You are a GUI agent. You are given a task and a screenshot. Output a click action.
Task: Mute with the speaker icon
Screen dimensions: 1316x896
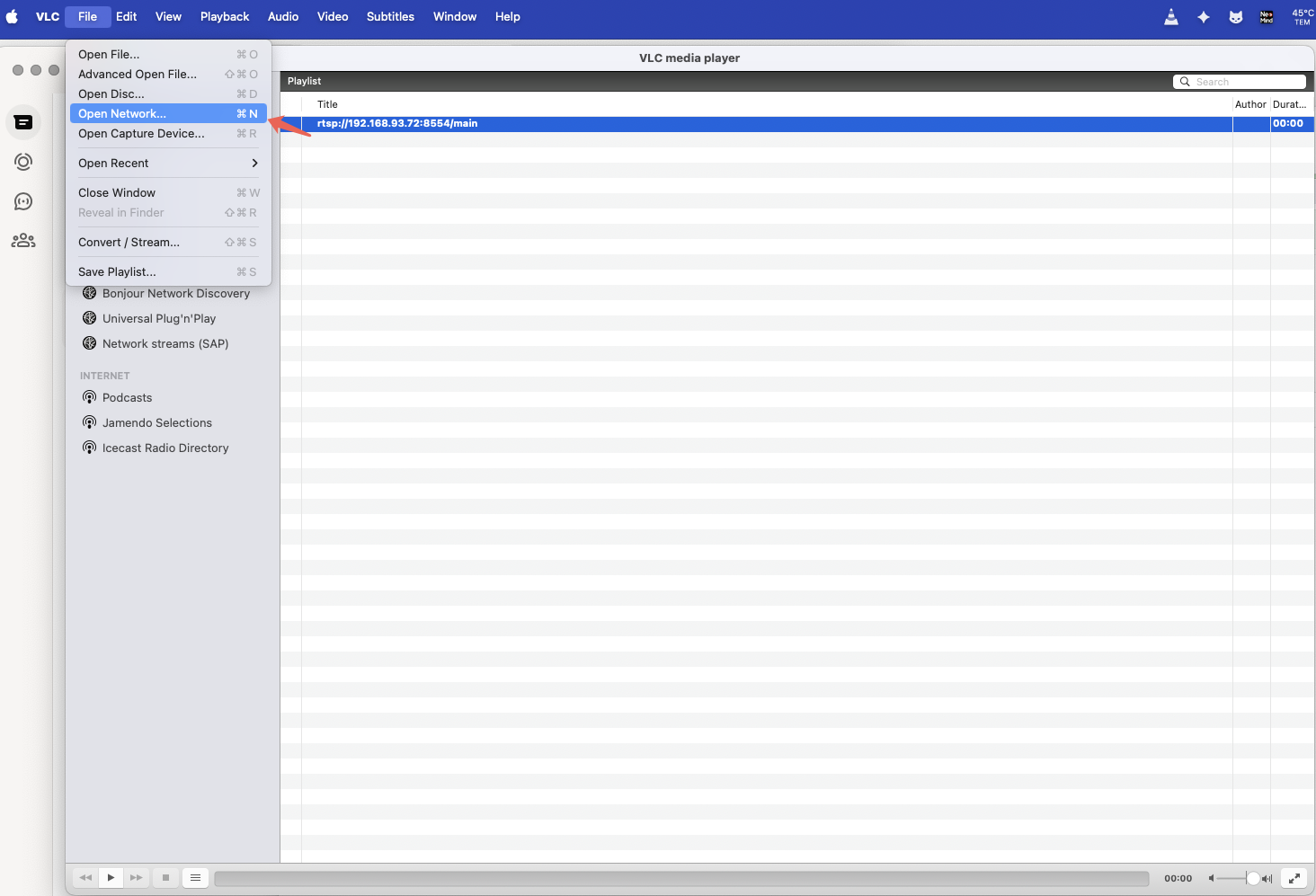(x=1211, y=879)
